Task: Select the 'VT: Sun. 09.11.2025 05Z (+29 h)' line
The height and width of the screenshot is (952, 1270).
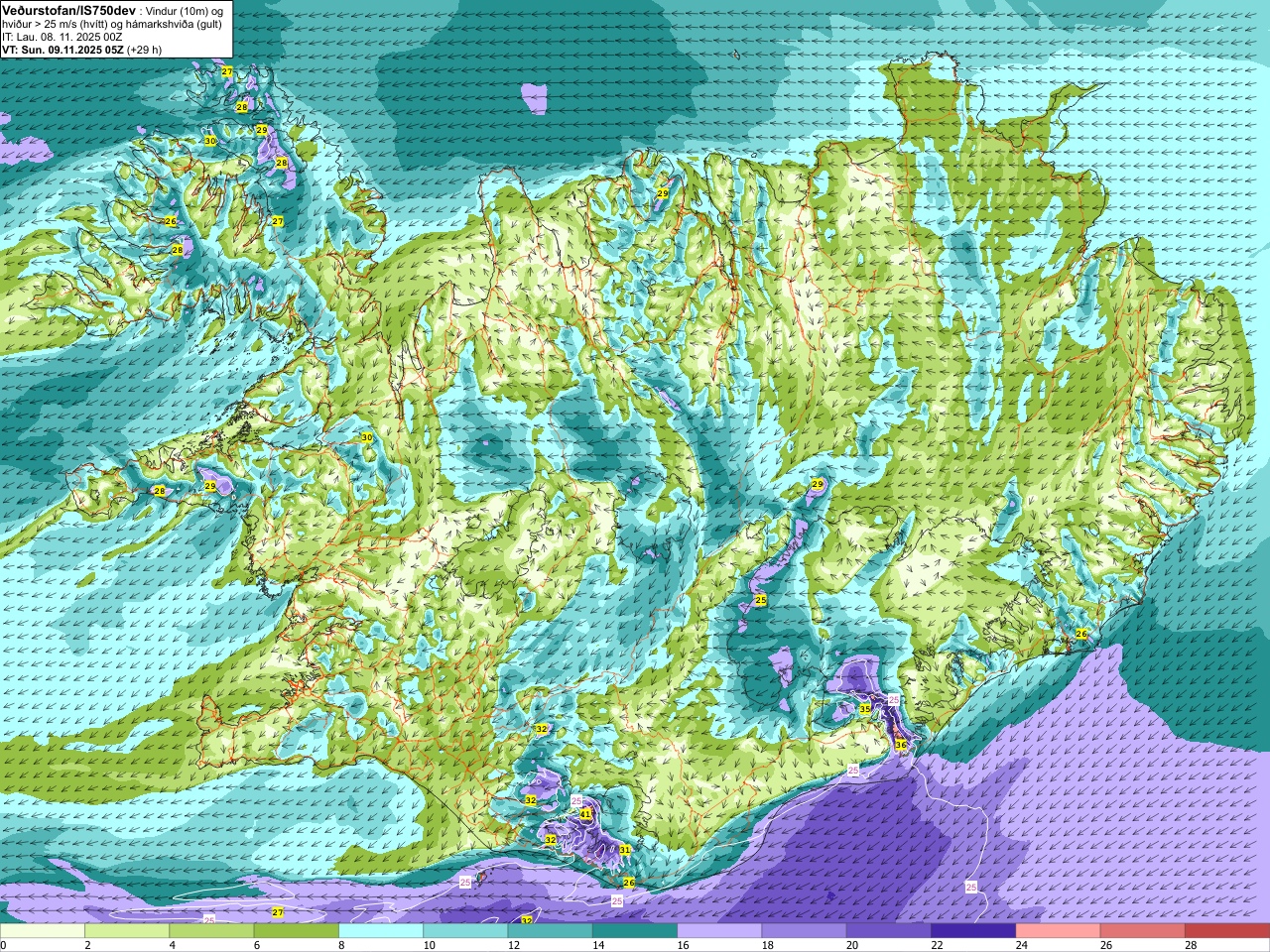Action: click(x=81, y=50)
